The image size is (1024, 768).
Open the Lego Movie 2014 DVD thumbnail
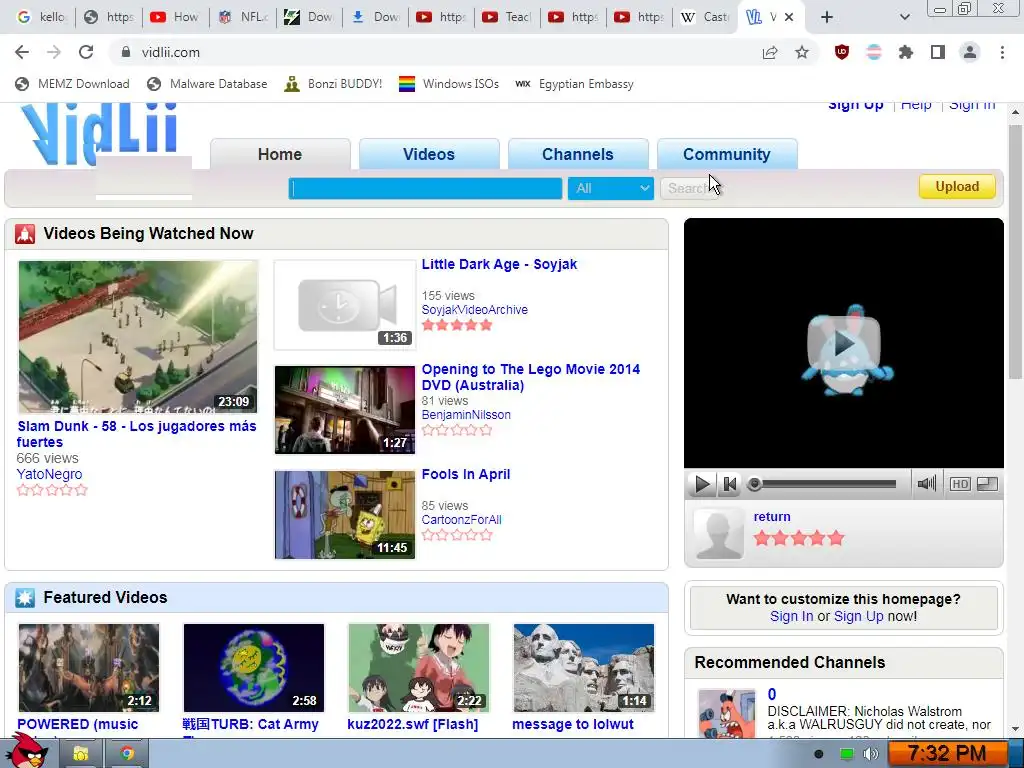coord(344,409)
